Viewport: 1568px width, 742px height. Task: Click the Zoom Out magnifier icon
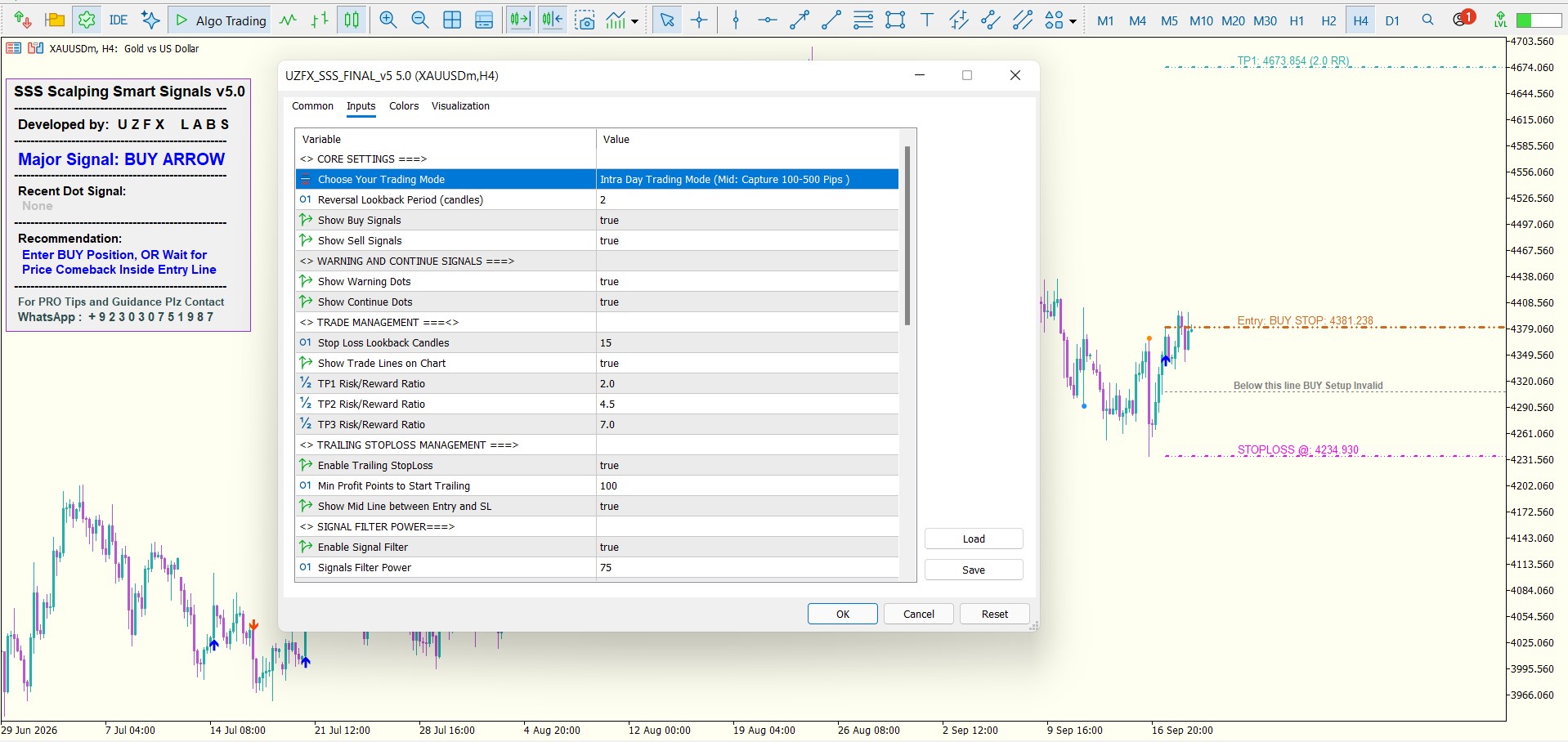coord(420,20)
